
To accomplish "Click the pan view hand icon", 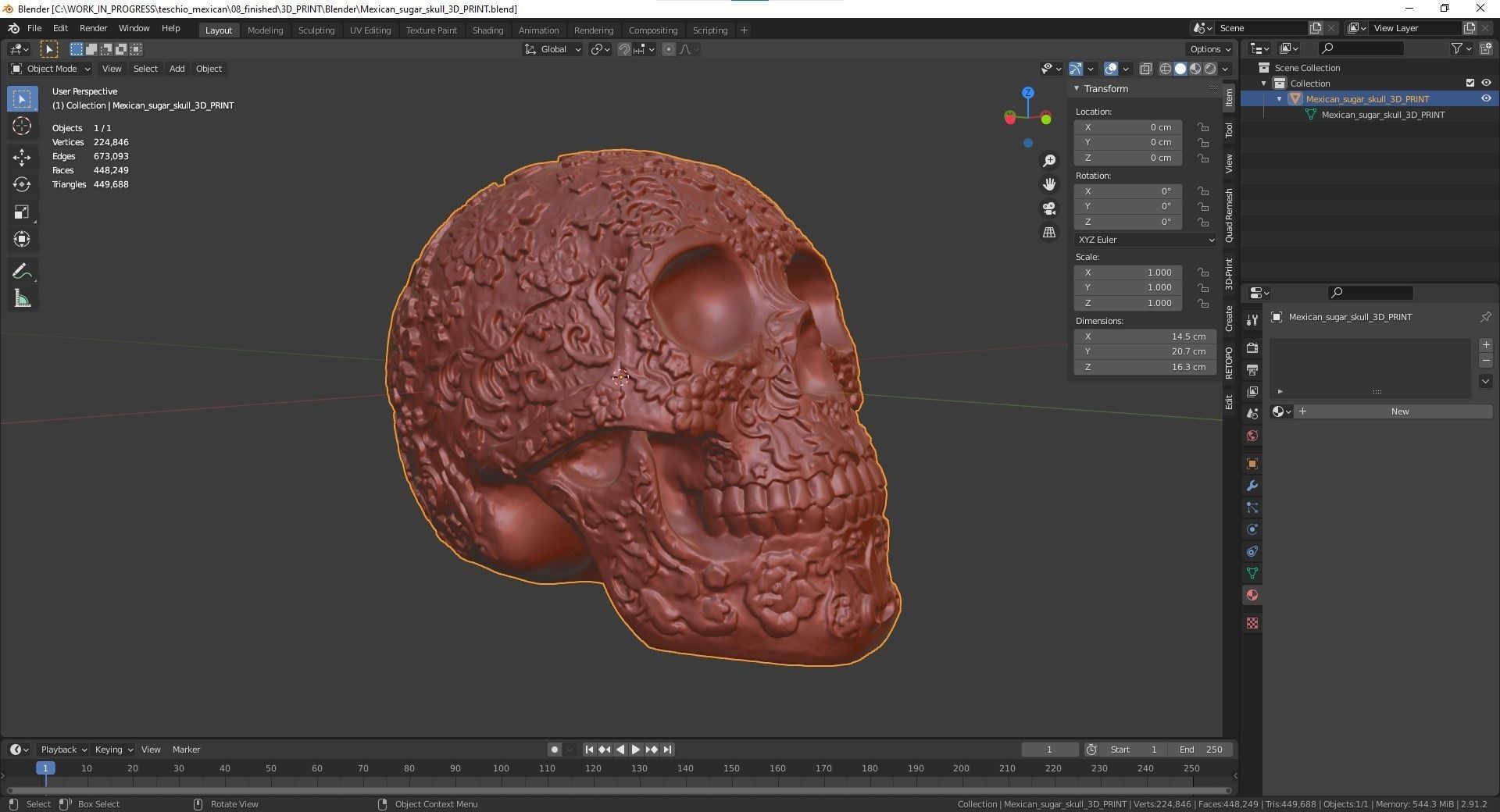I will click(1049, 184).
